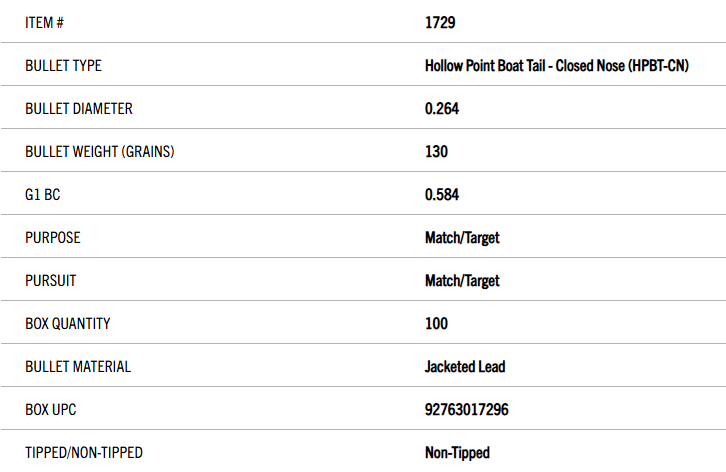Select the UPC number 92763017296

[x=467, y=410]
